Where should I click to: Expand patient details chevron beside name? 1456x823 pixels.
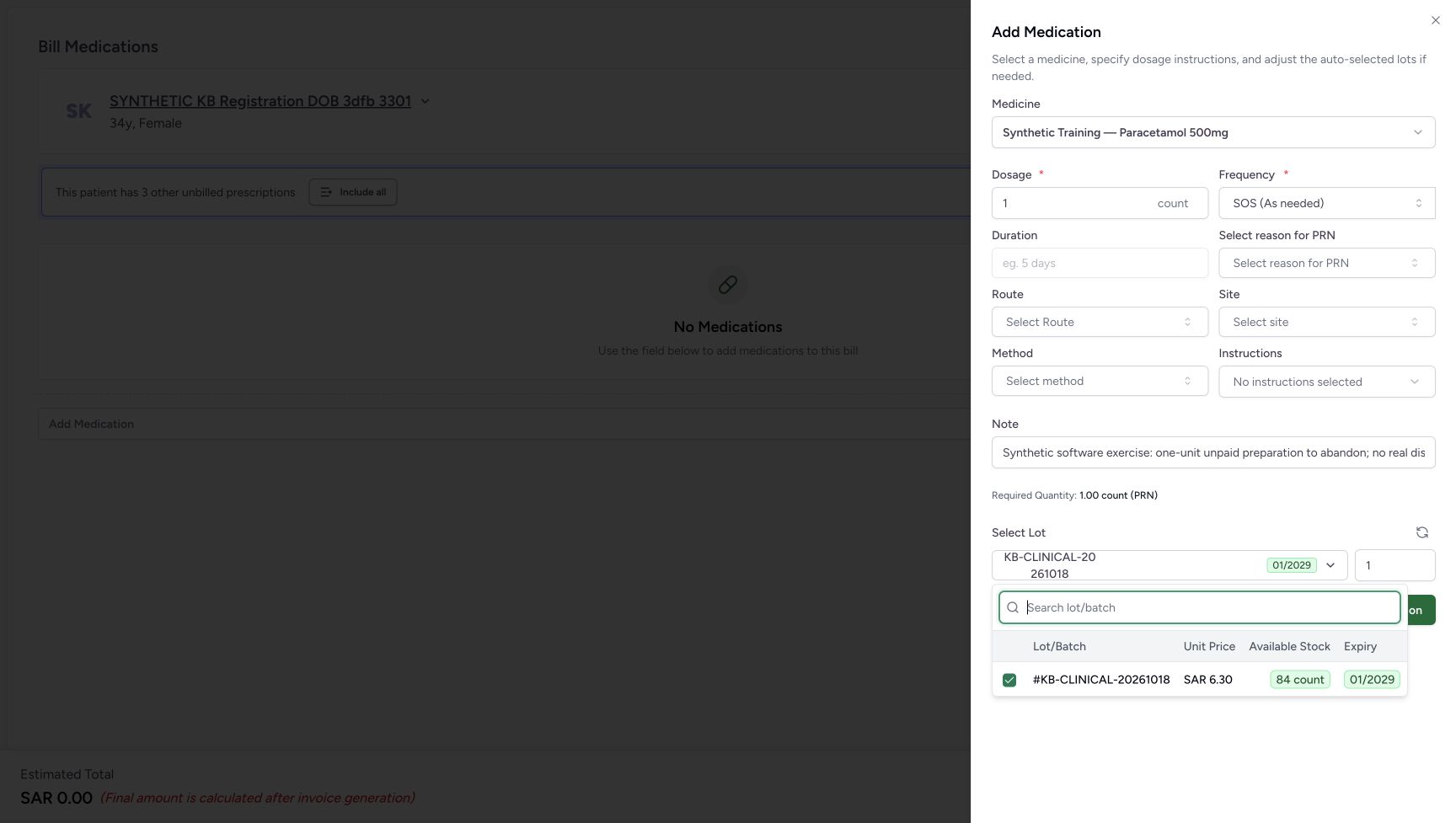(x=425, y=101)
